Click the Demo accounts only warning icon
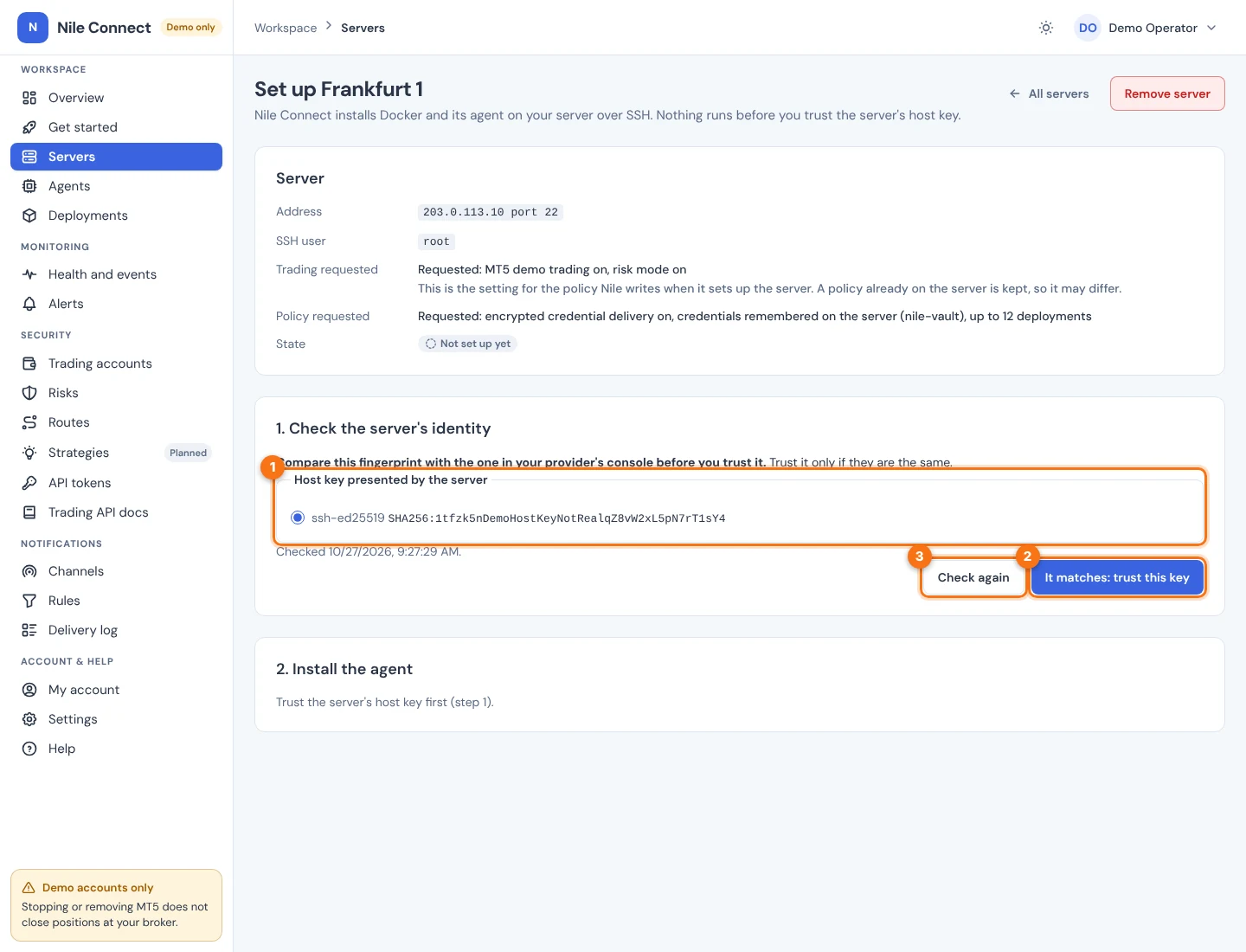Image resolution: width=1246 pixels, height=952 pixels. coord(29,888)
